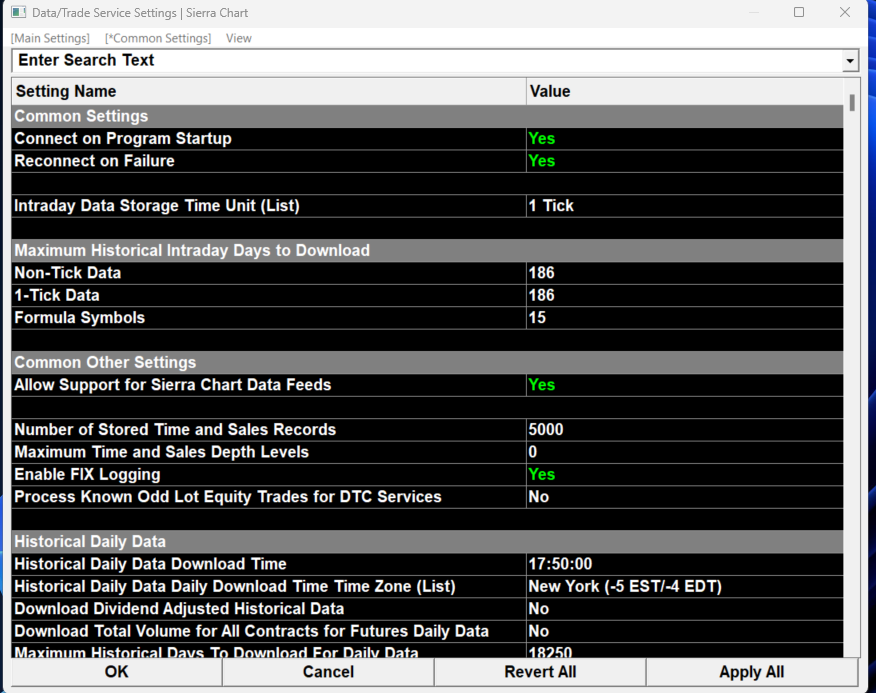Image resolution: width=876 pixels, height=693 pixels.
Task: Close the Data/Trade Service Settings window
Action: pyautogui.click(x=845, y=12)
